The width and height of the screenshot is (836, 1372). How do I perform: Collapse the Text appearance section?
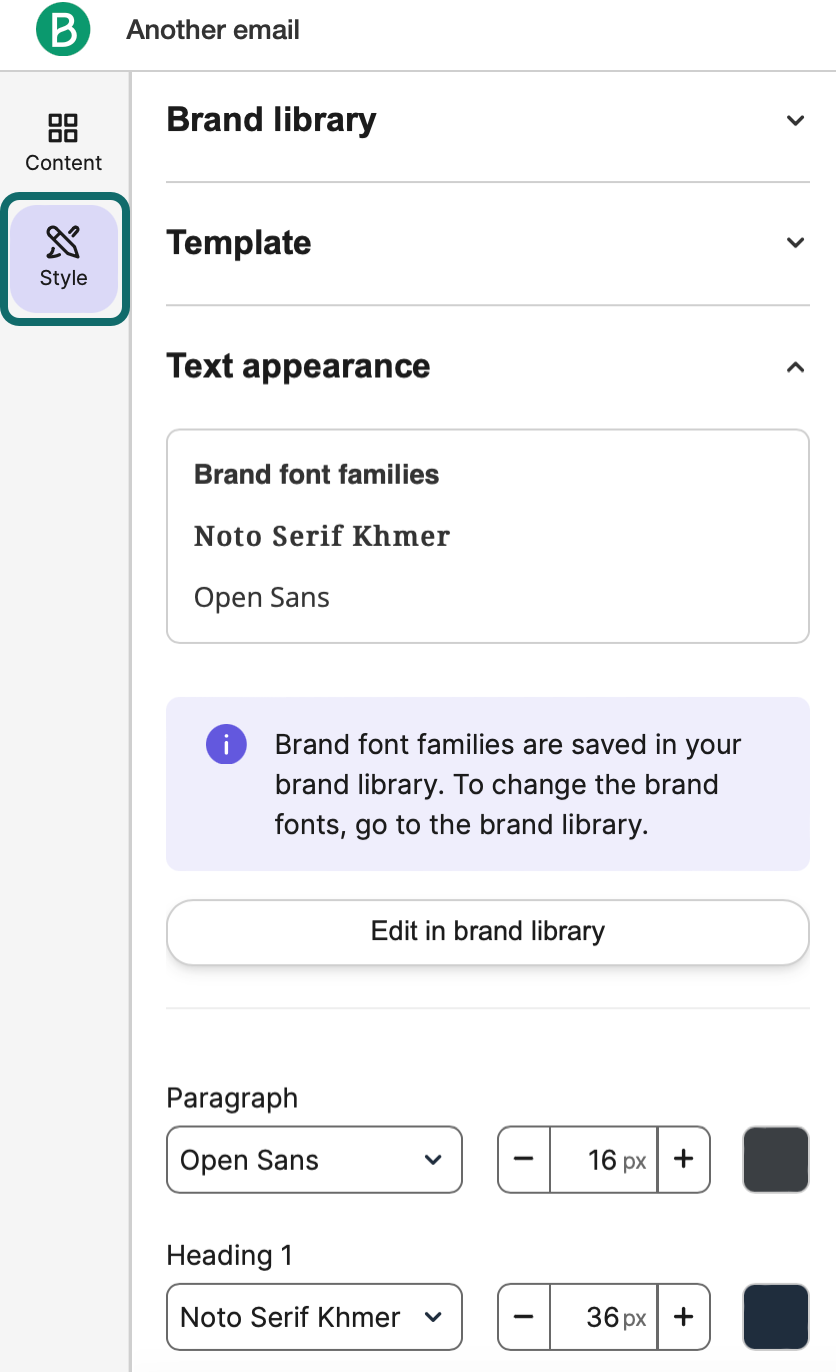coord(795,367)
